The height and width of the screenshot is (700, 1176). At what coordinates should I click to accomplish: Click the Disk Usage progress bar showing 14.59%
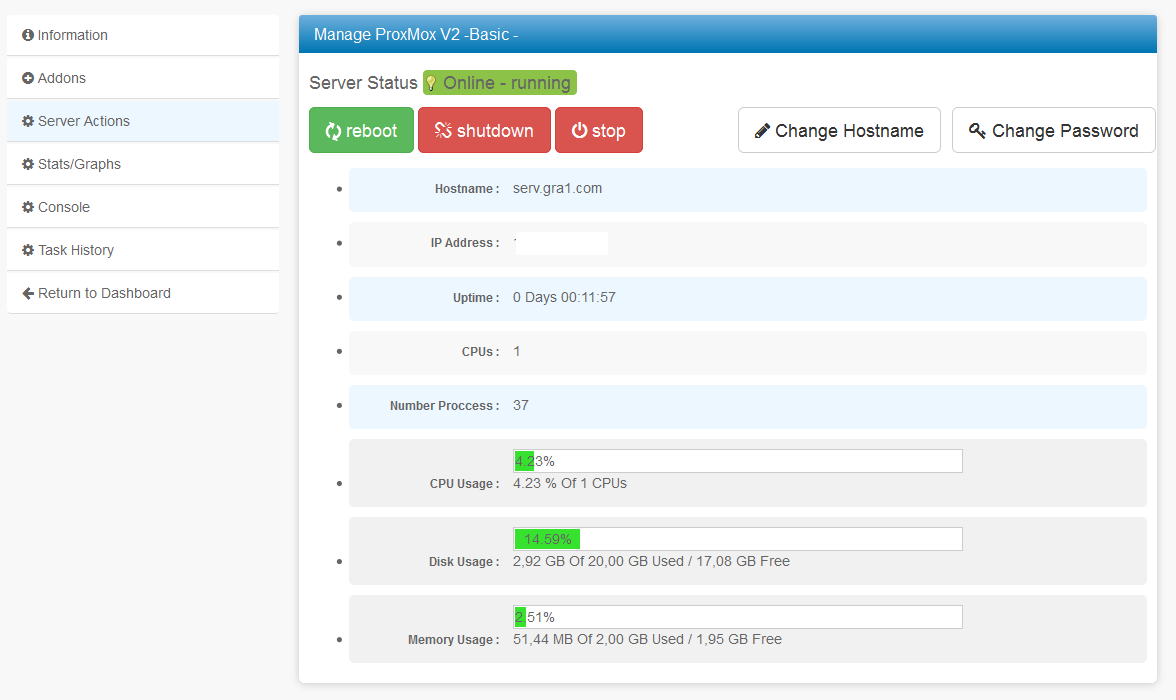point(738,539)
